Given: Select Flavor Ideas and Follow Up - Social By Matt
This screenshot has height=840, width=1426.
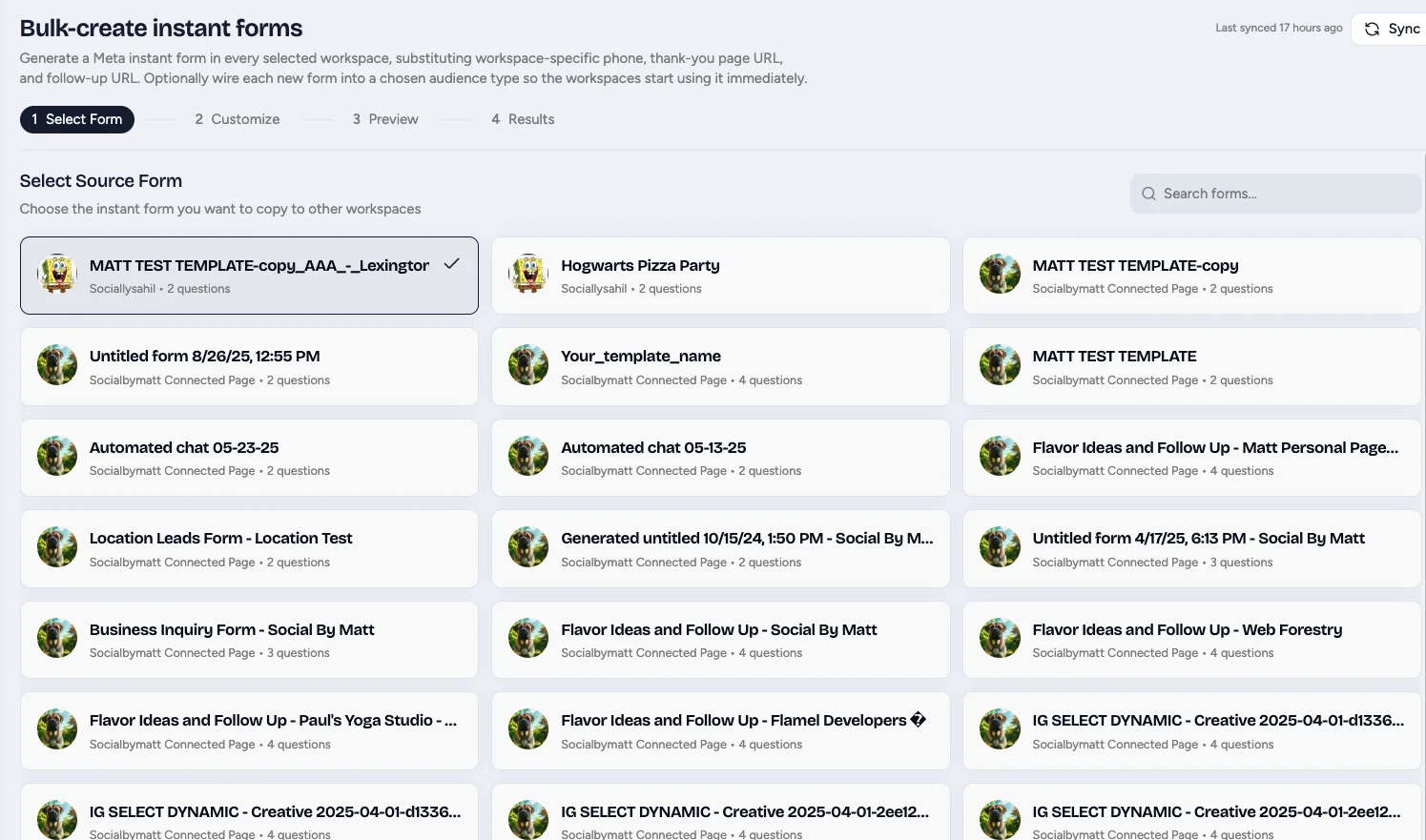Looking at the screenshot, I should [x=721, y=640].
